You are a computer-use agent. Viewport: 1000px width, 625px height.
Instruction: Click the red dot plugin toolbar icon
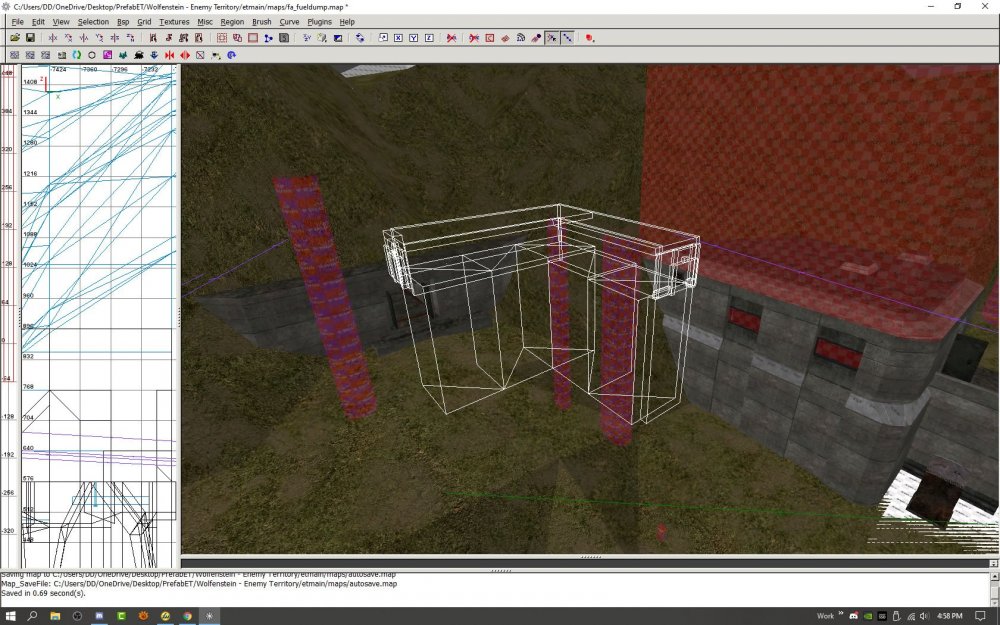(x=589, y=38)
